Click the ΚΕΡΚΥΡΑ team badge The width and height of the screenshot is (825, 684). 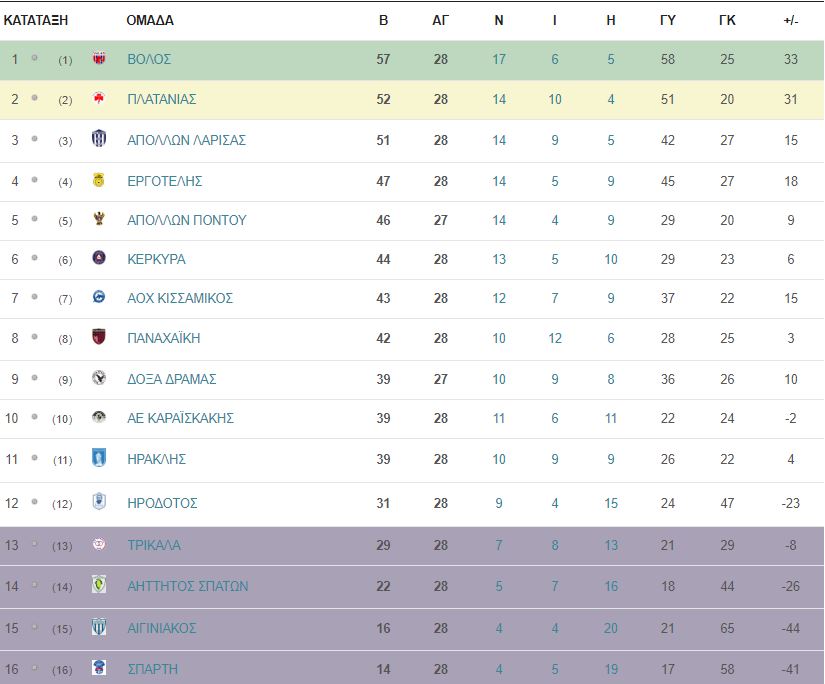[x=98, y=259]
